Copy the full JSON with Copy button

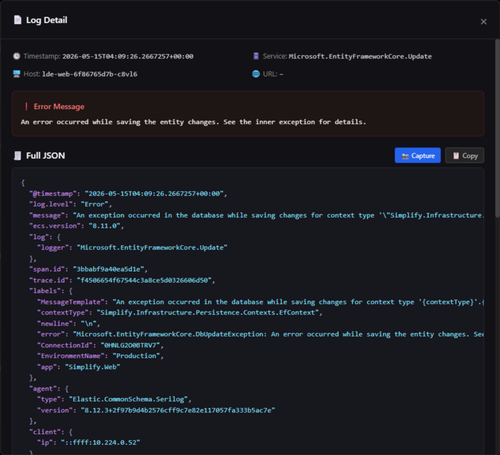point(464,155)
